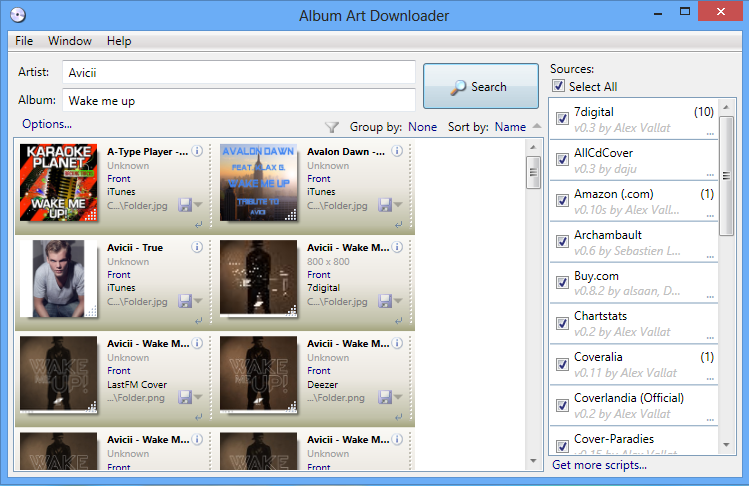
Task: Save the Deezer cover image
Action: pos(385,397)
